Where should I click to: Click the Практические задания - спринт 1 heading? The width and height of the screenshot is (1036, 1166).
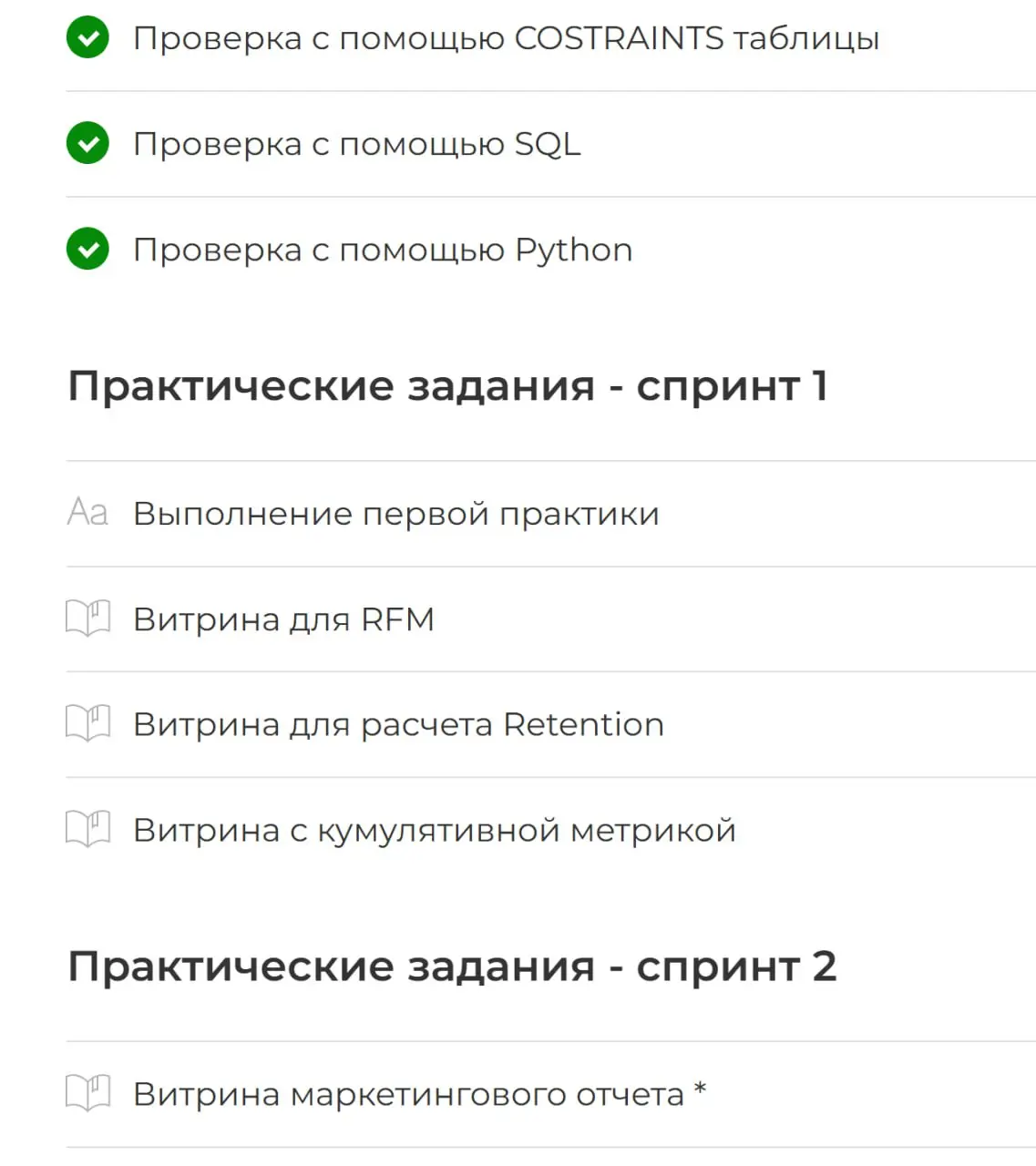pos(448,385)
